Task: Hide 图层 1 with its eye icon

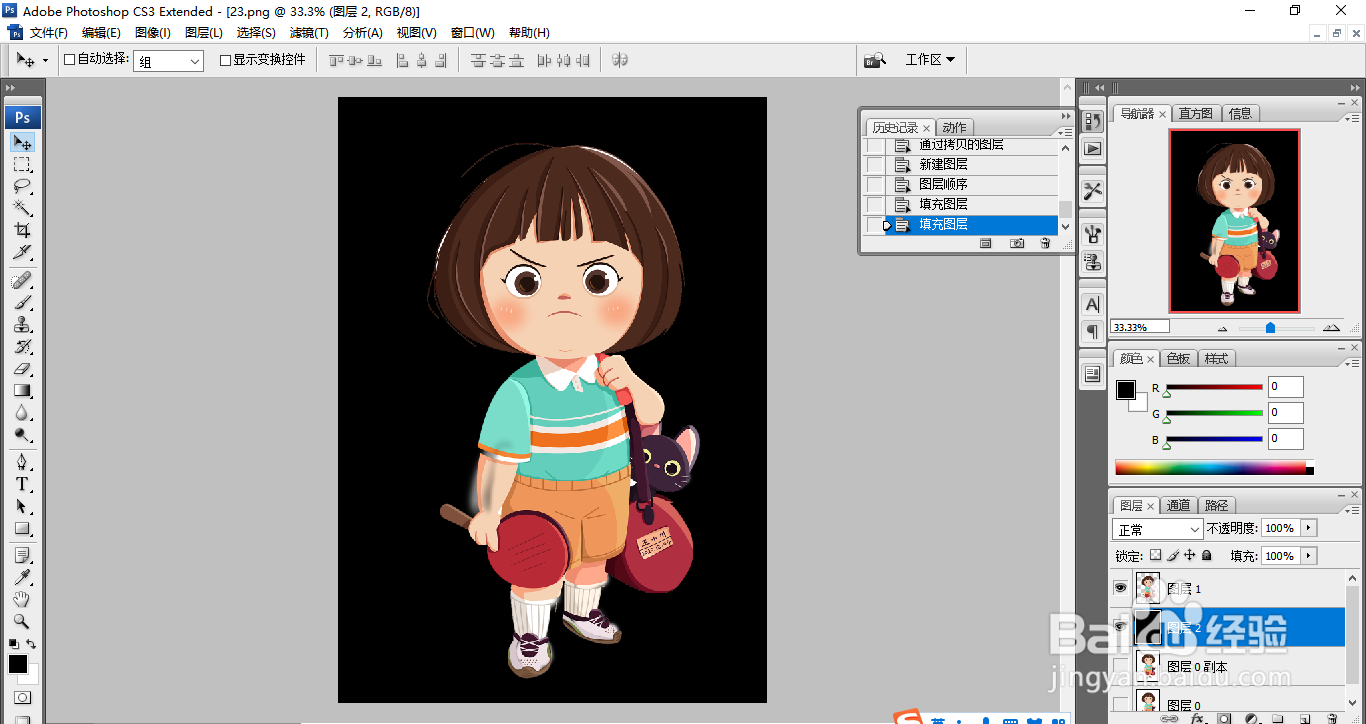Action: pos(1120,589)
